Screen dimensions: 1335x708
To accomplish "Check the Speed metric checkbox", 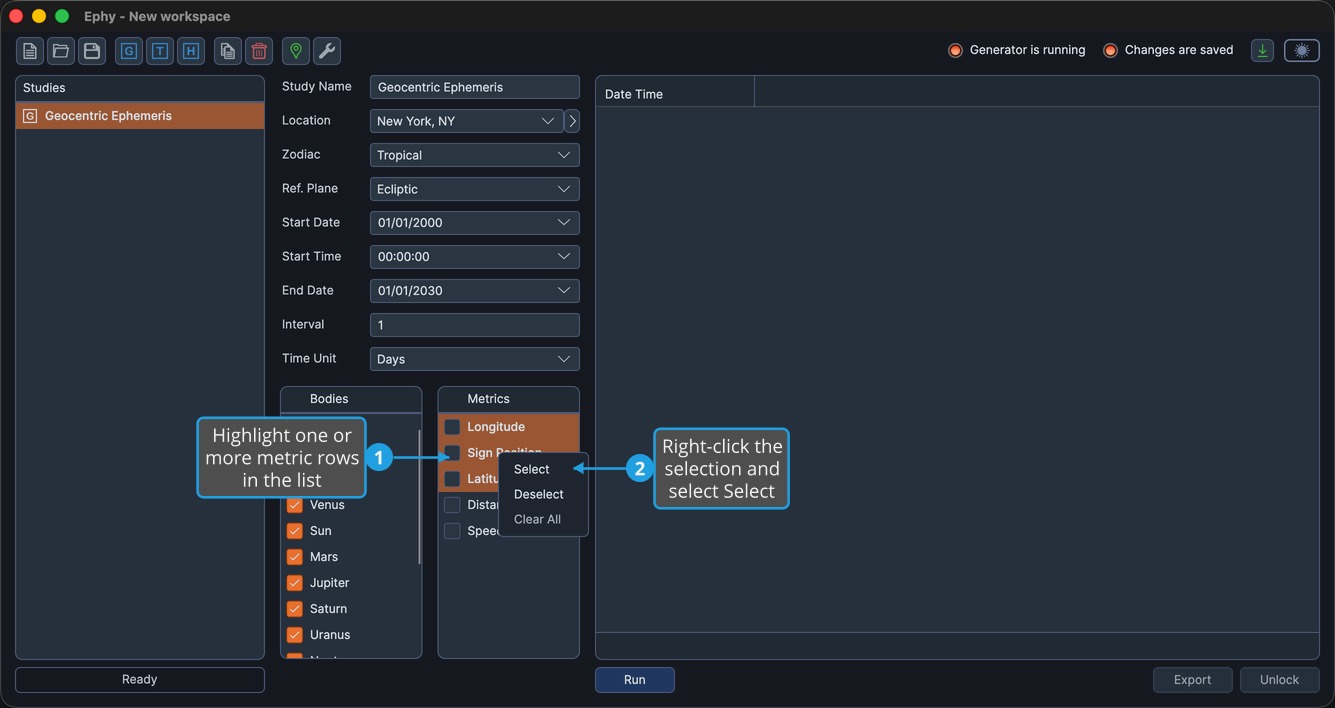I will tap(452, 531).
